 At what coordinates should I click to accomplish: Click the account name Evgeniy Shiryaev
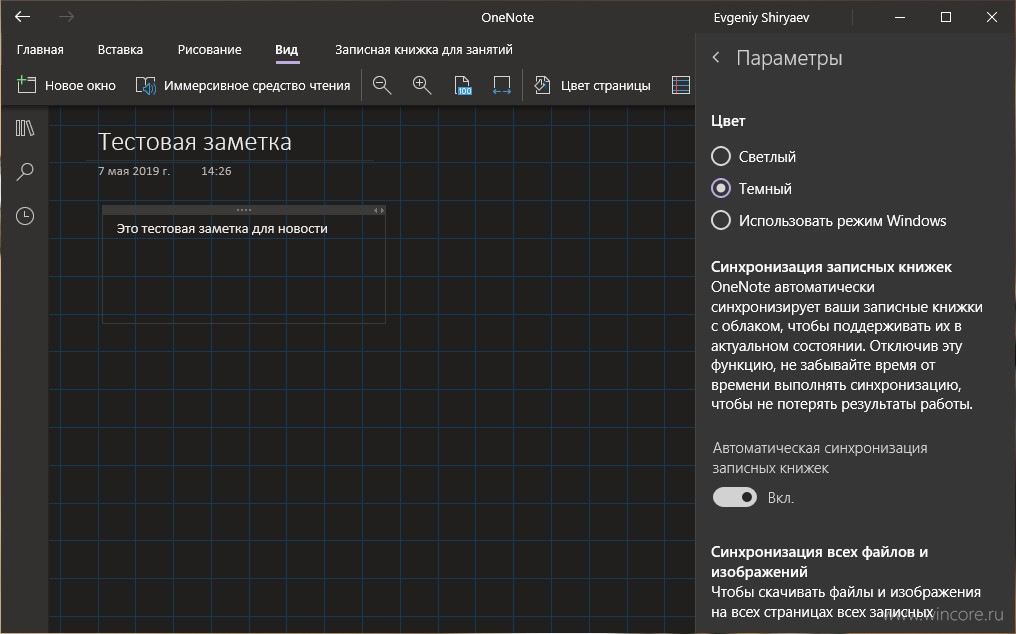click(x=761, y=18)
